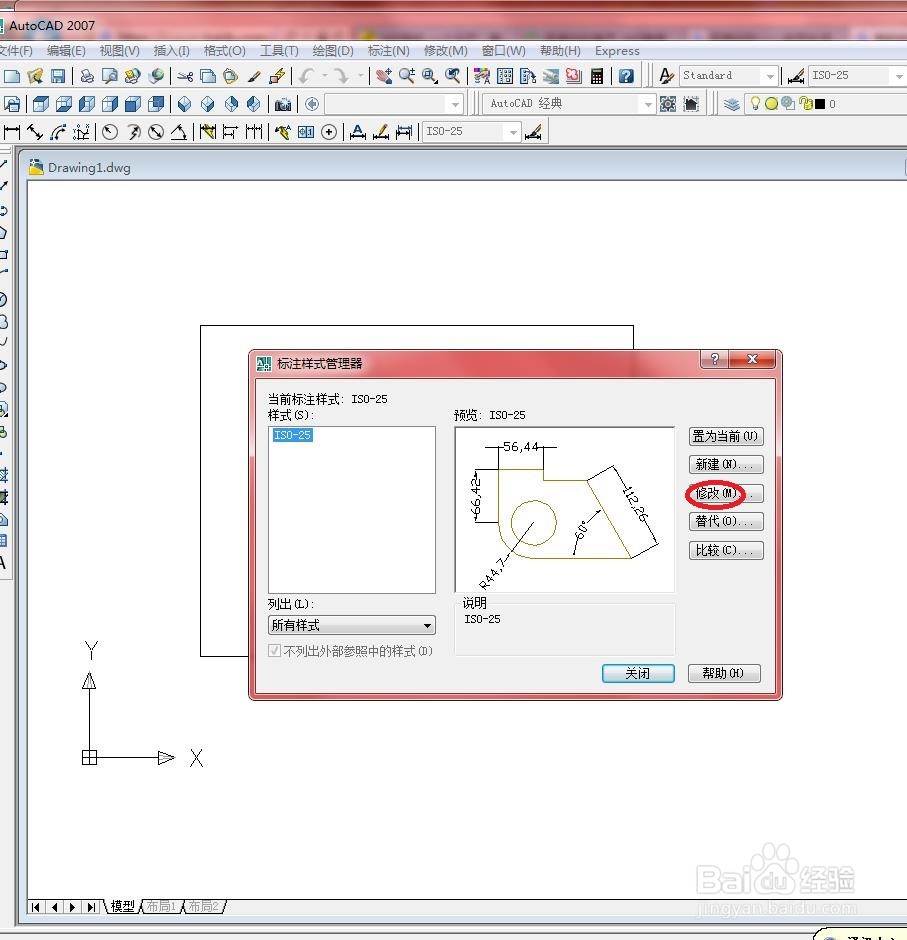Click the 置为当前(U) button

[x=726, y=436]
